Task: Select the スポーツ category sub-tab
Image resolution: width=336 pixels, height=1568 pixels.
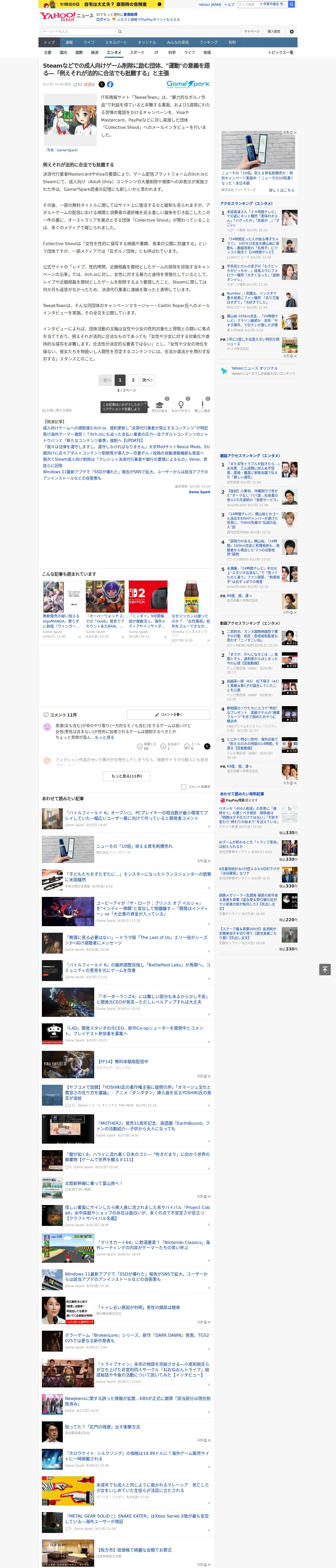Action: pos(137,52)
